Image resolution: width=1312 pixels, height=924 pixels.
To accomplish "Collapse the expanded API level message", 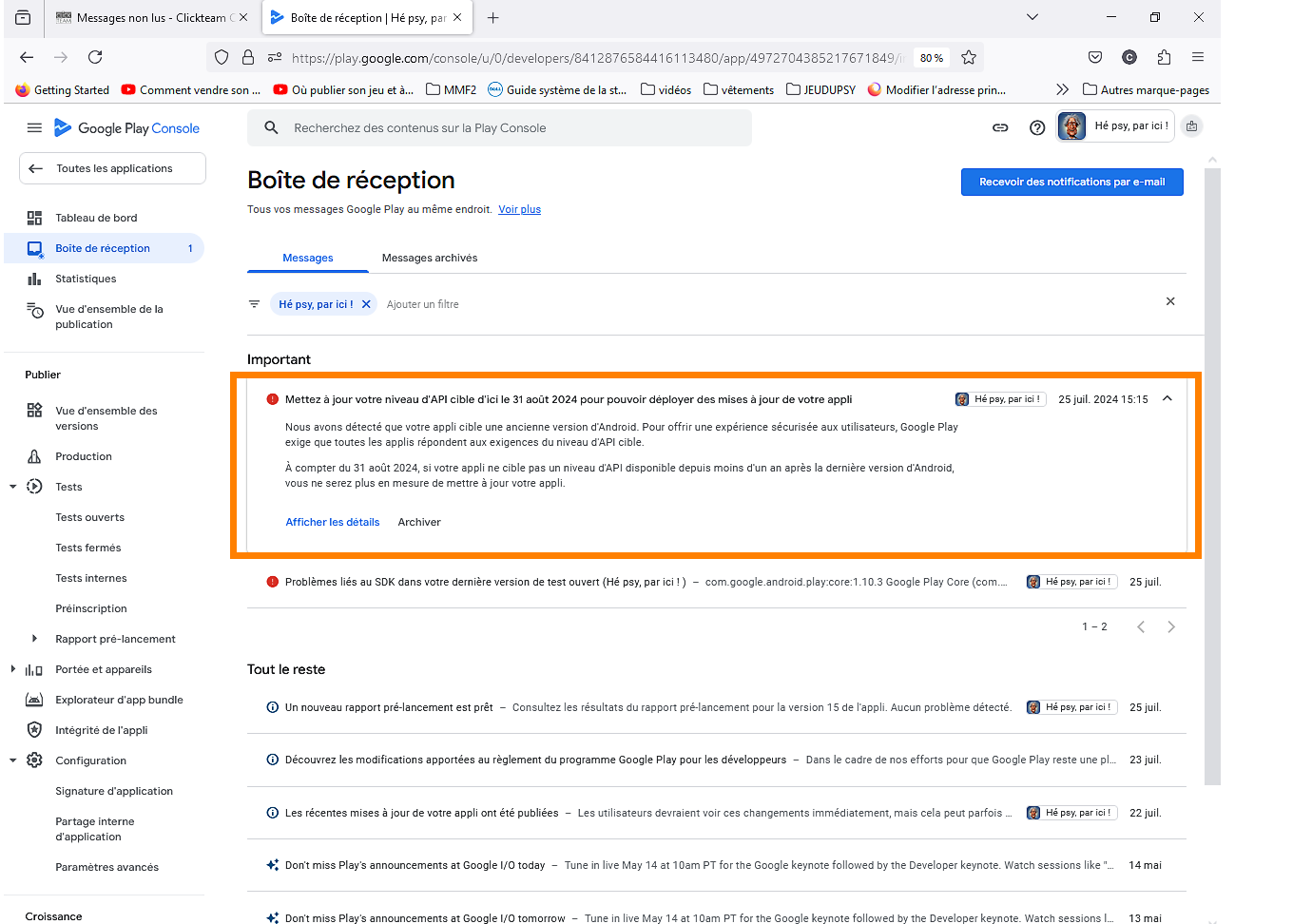I will pyautogui.click(x=1167, y=399).
